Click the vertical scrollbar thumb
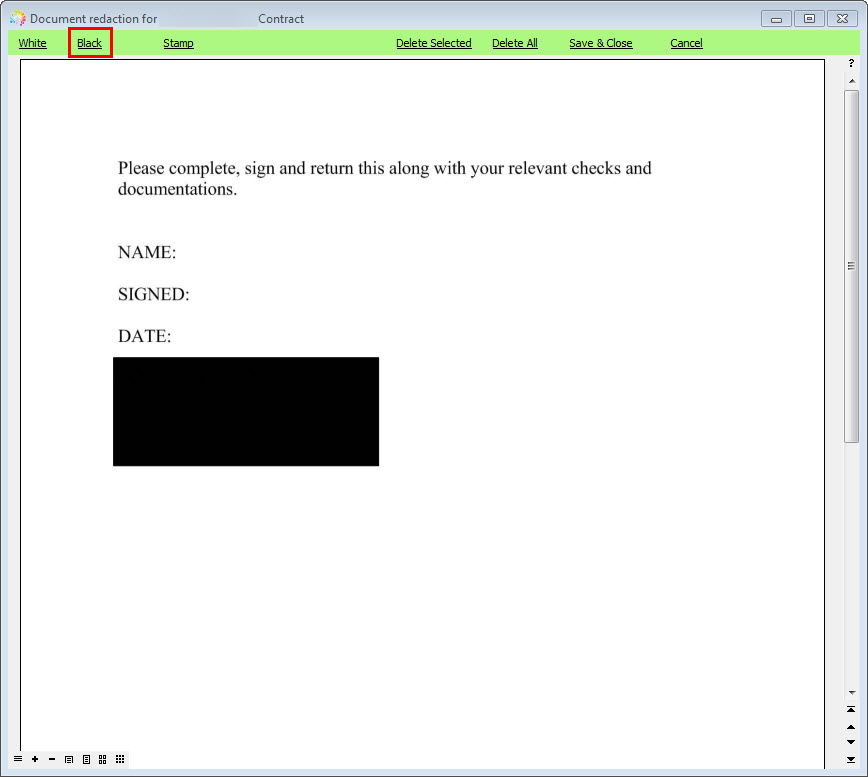 [851, 266]
